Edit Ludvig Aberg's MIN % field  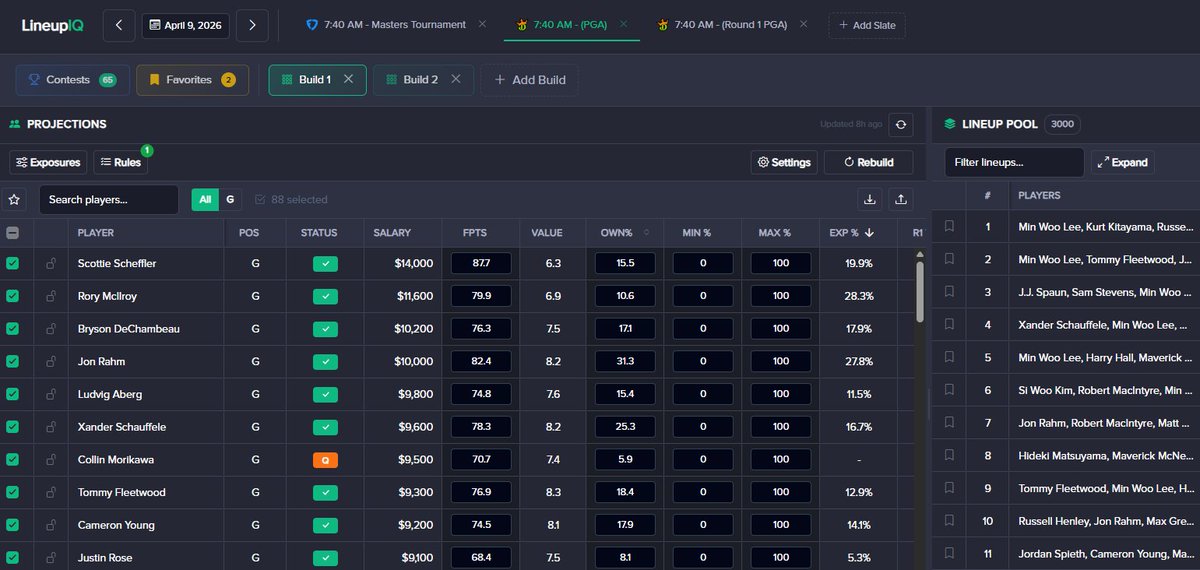703,394
